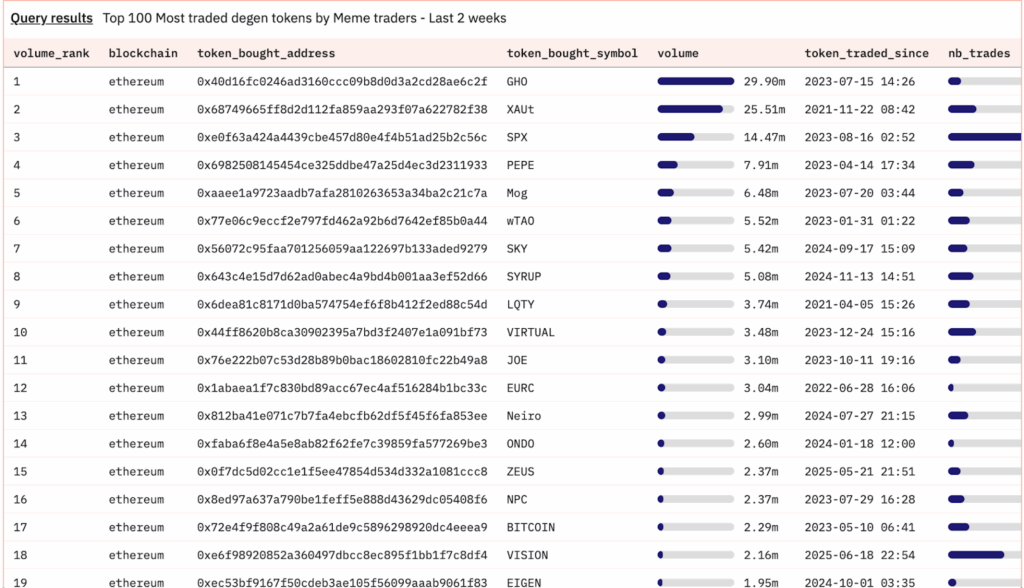Open the Query results link
Viewport: 1024px width, 588px height.
(52, 18)
